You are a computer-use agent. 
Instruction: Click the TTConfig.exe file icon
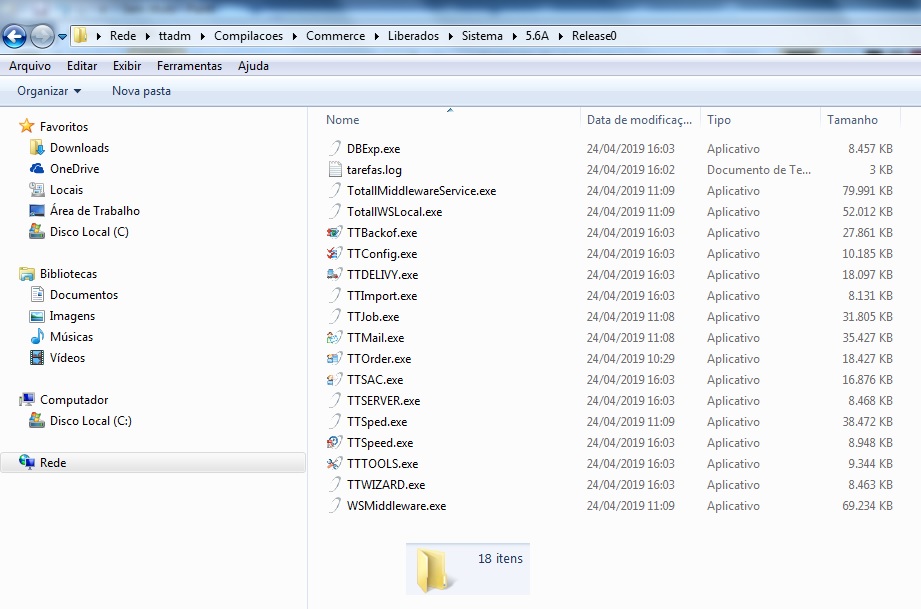click(334, 254)
